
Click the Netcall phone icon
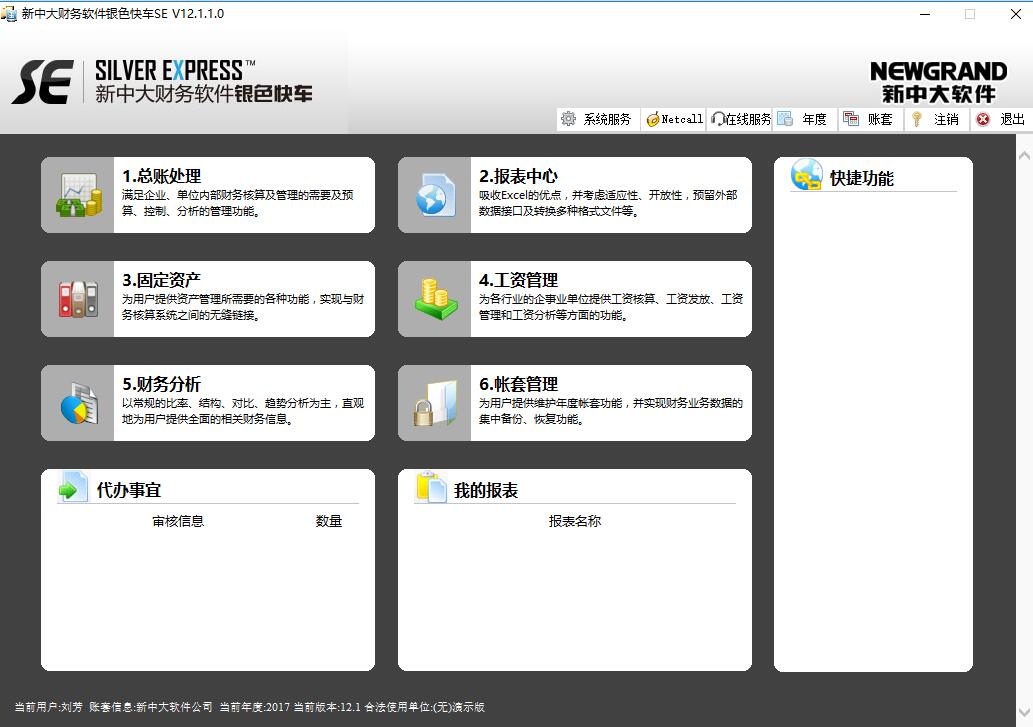[653, 119]
